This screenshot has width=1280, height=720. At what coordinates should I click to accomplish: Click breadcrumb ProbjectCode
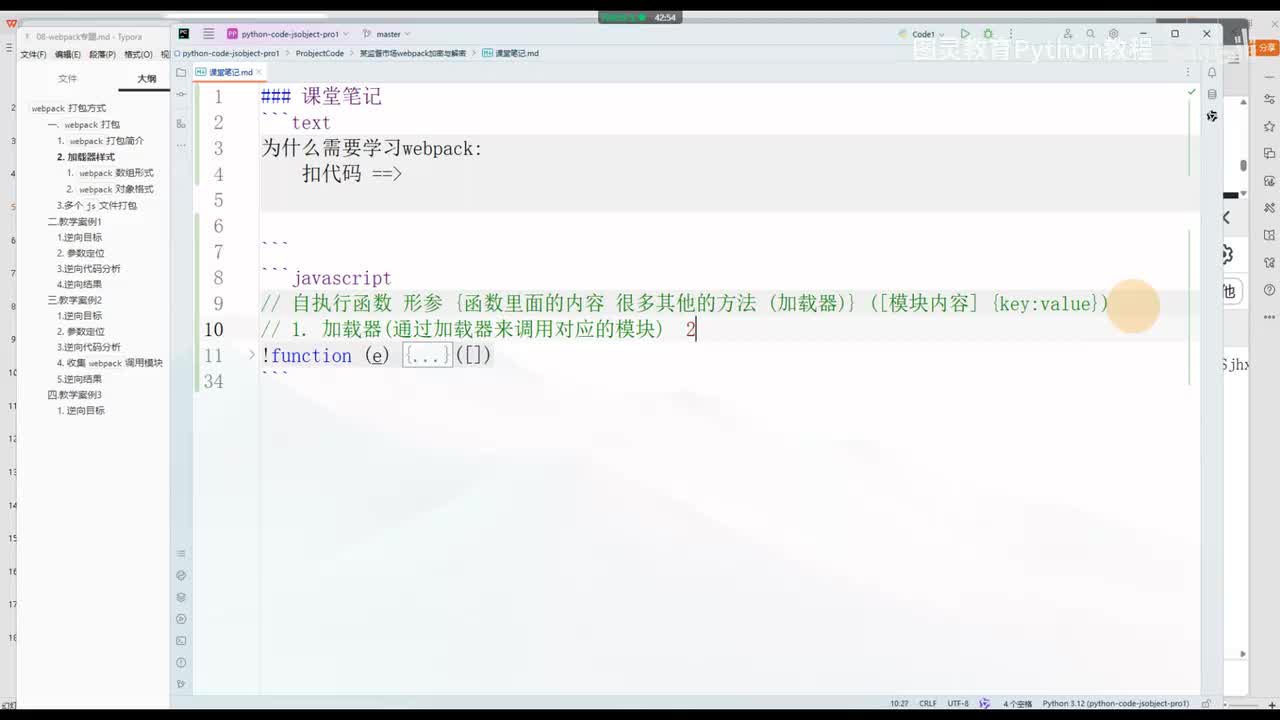[320, 53]
